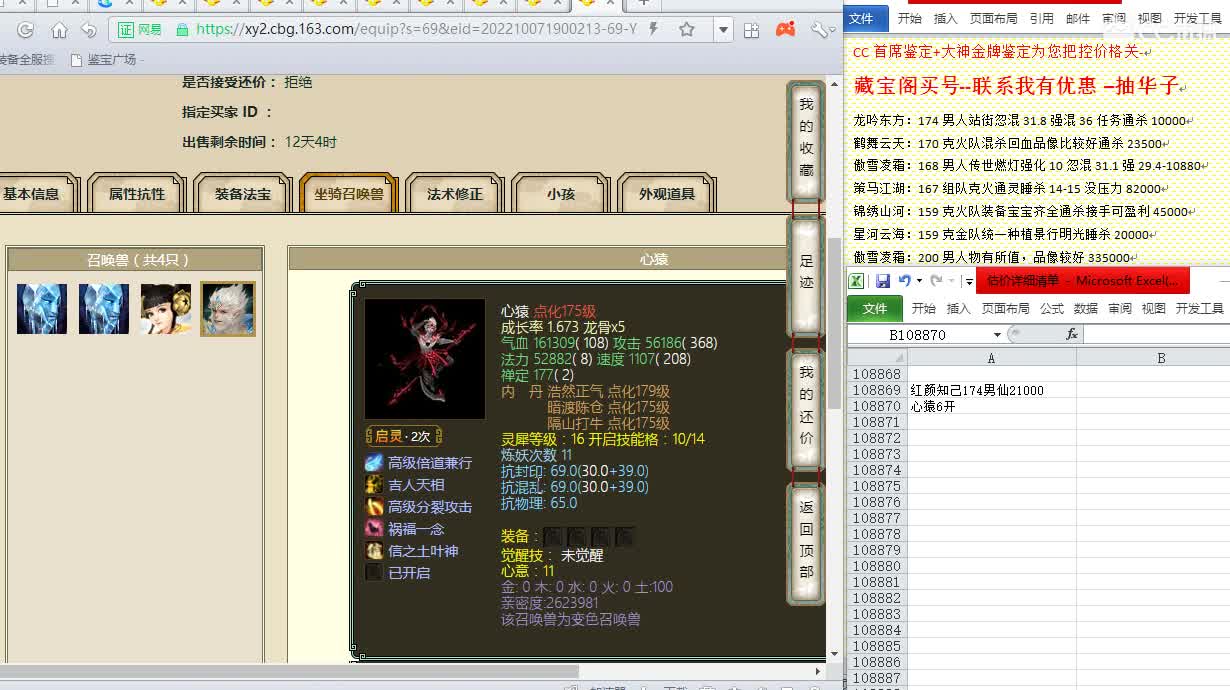Open the 鉴宝广场 bookmark
Viewport: 1230px width, 690px height.
(x=103, y=60)
